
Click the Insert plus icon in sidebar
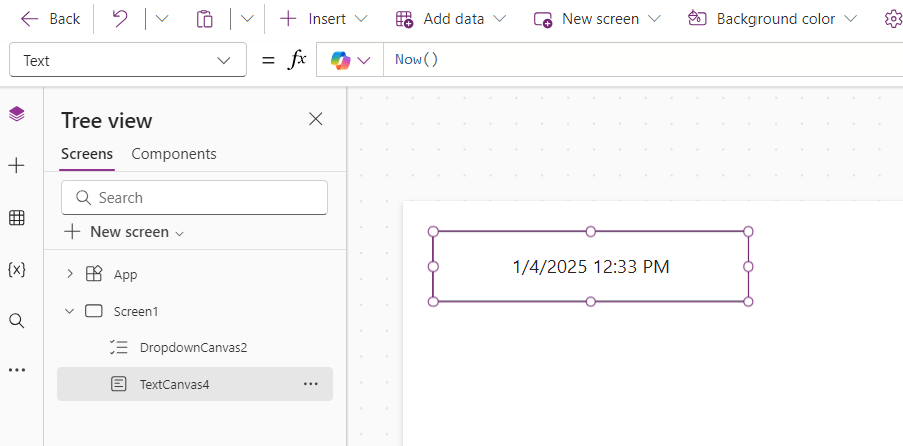(16, 166)
